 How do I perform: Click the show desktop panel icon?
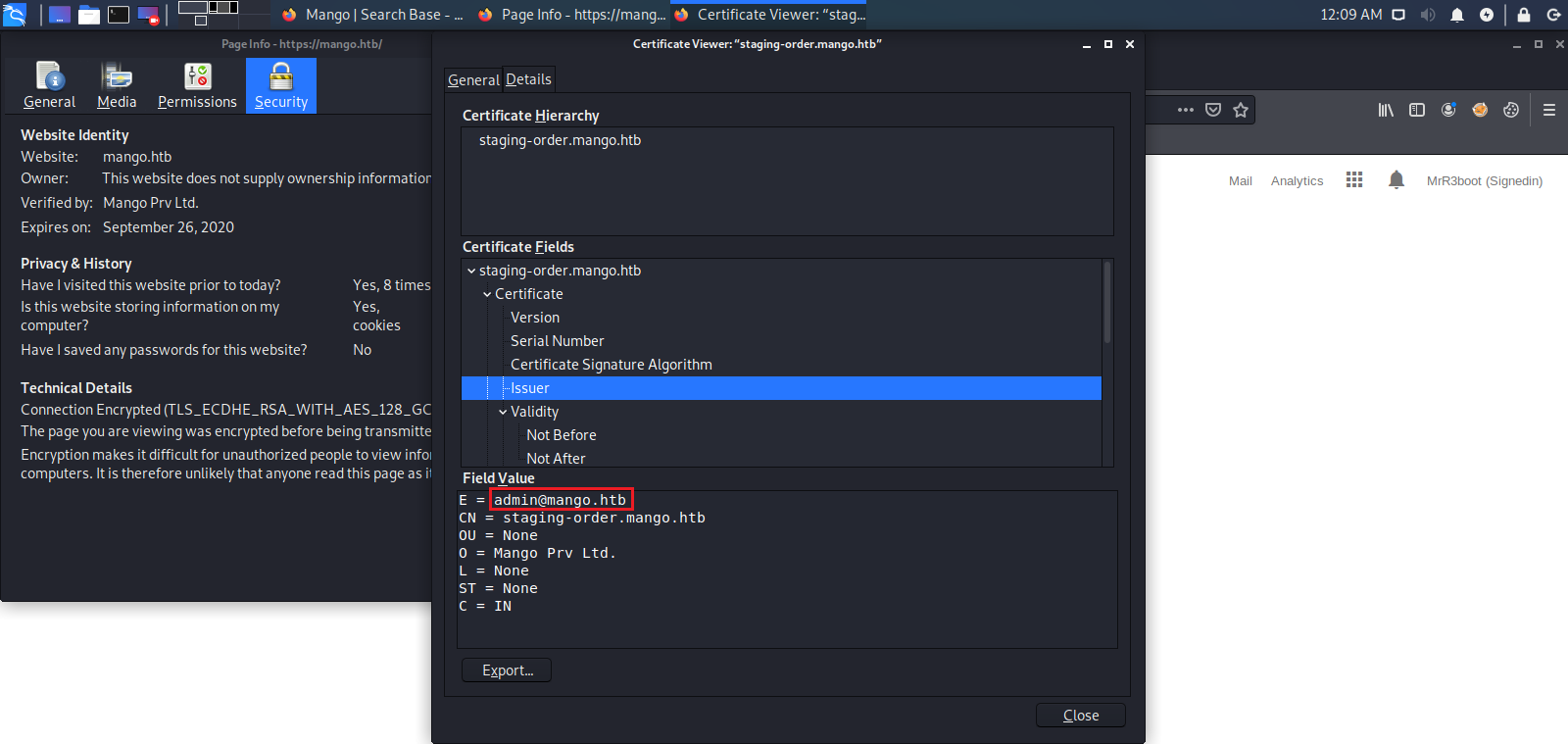[x=60, y=15]
